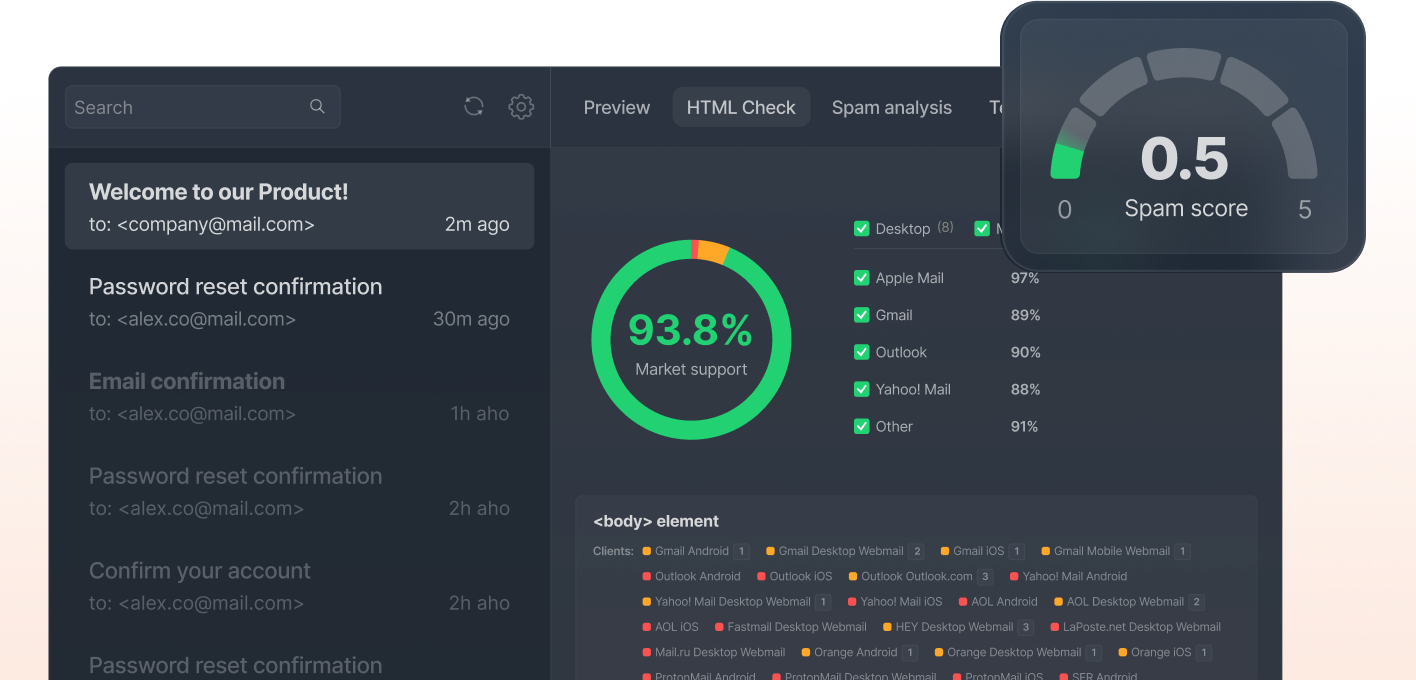Click the Outlook iOS client marker

(x=762, y=576)
